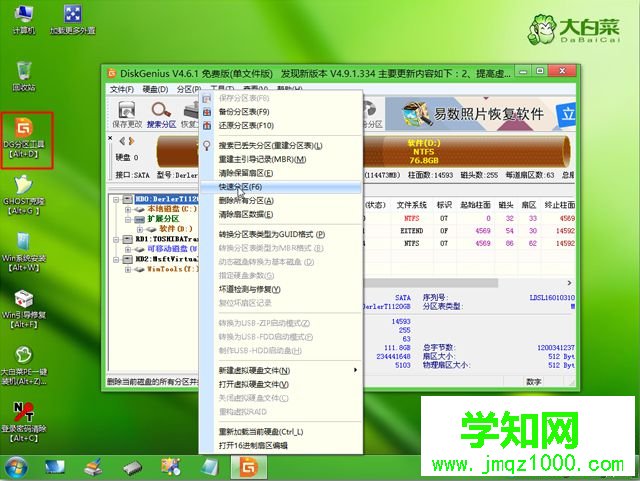
Task: Launch 登录密码清除 desktop shortcut
Action: [x=24, y=422]
